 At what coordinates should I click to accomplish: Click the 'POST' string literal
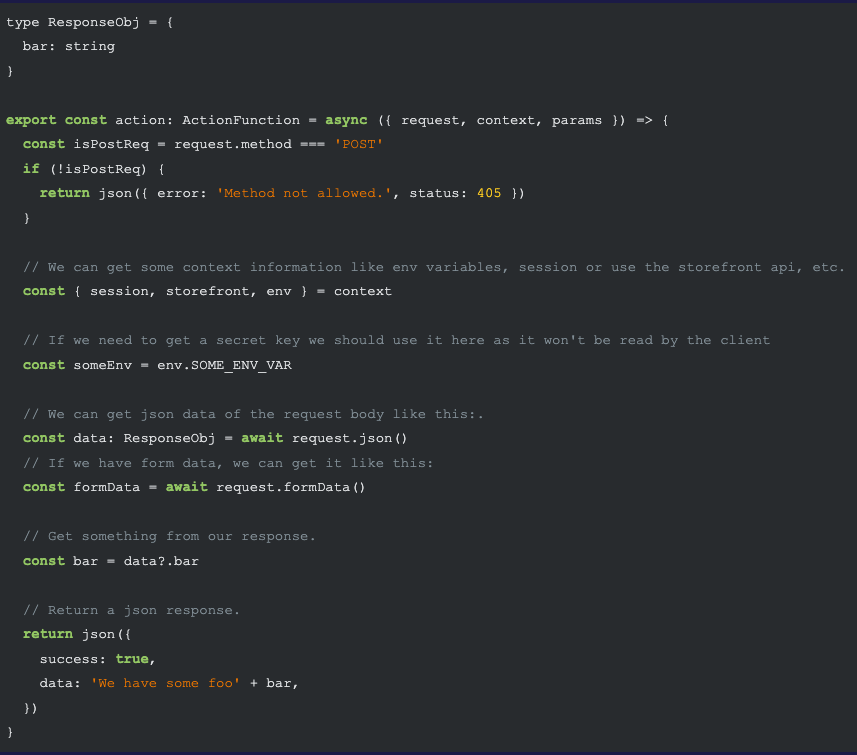359,144
